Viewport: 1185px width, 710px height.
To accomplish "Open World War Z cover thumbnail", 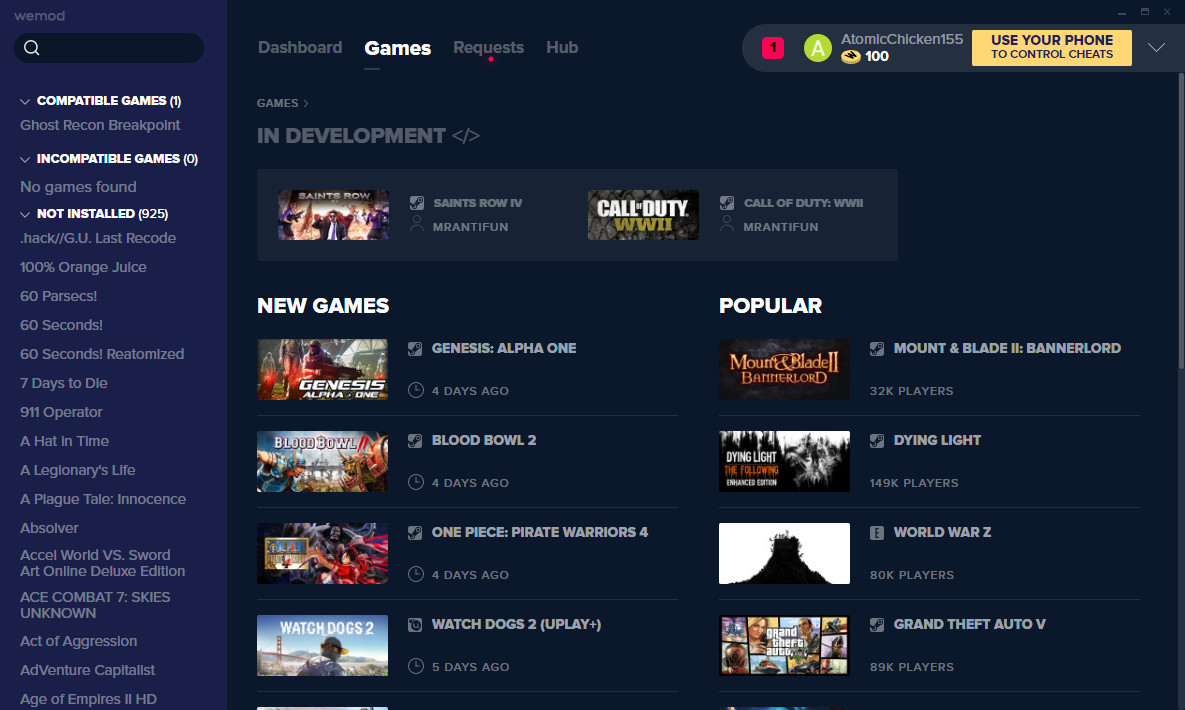I will 784,553.
